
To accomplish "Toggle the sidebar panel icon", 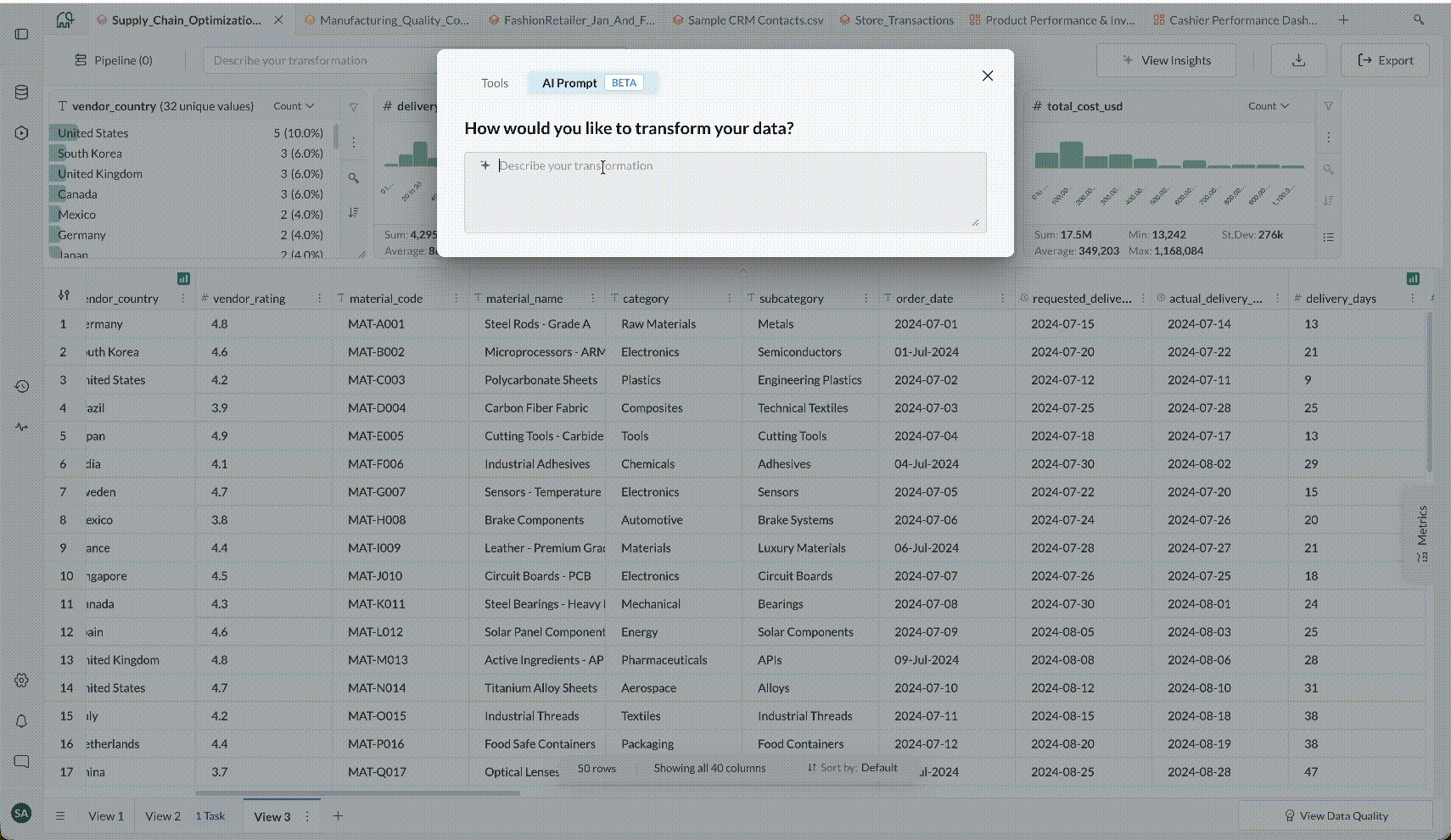I will coord(22,34).
